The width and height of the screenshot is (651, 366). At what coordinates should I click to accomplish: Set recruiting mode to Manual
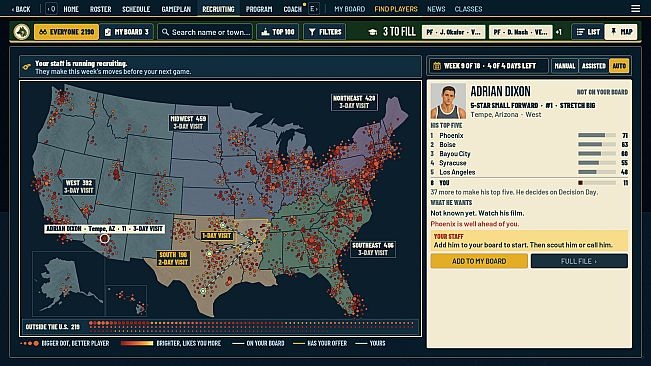coord(565,66)
